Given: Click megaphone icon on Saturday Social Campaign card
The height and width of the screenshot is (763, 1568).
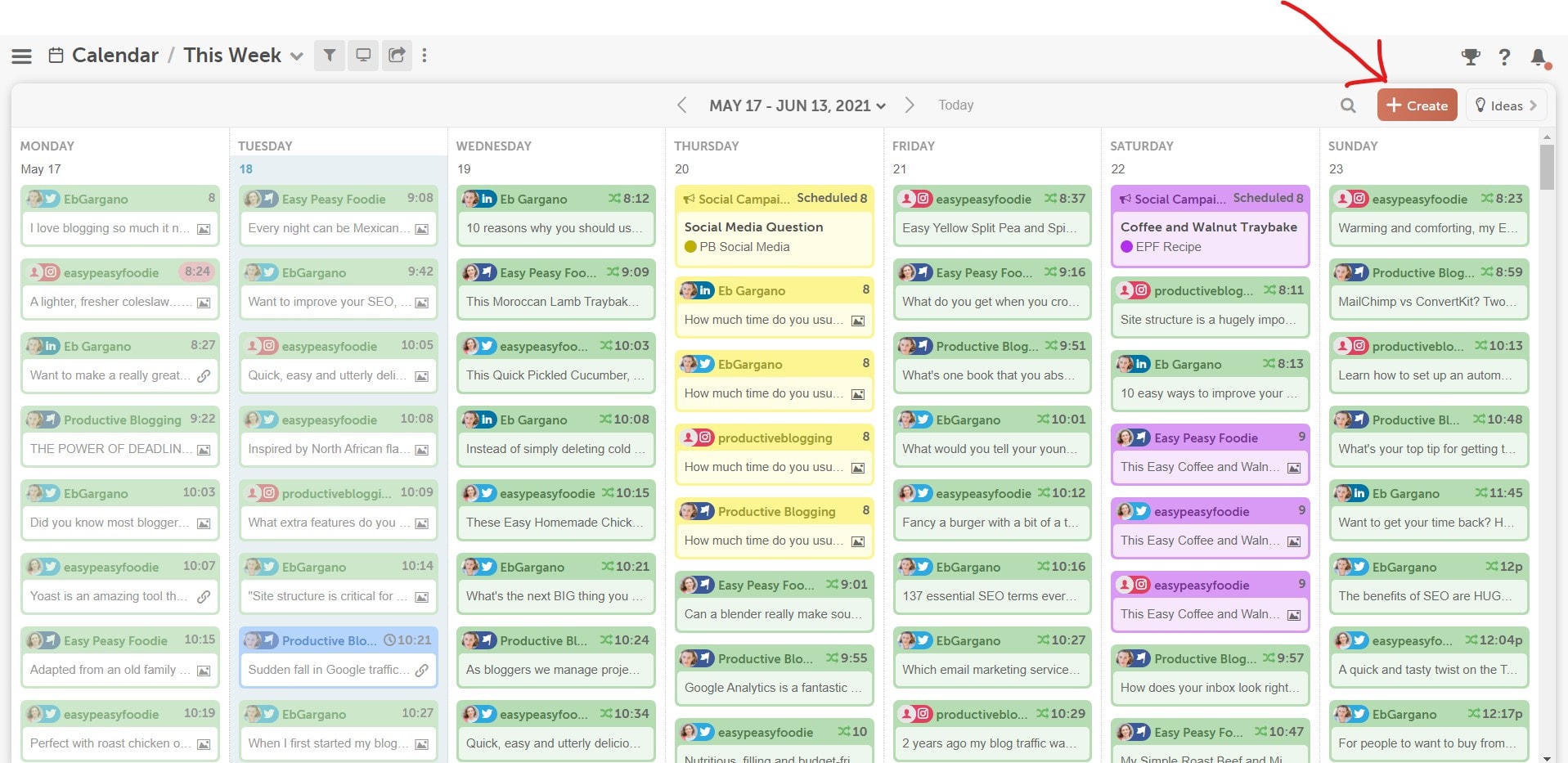Looking at the screenshot, I should (1125, 199).
